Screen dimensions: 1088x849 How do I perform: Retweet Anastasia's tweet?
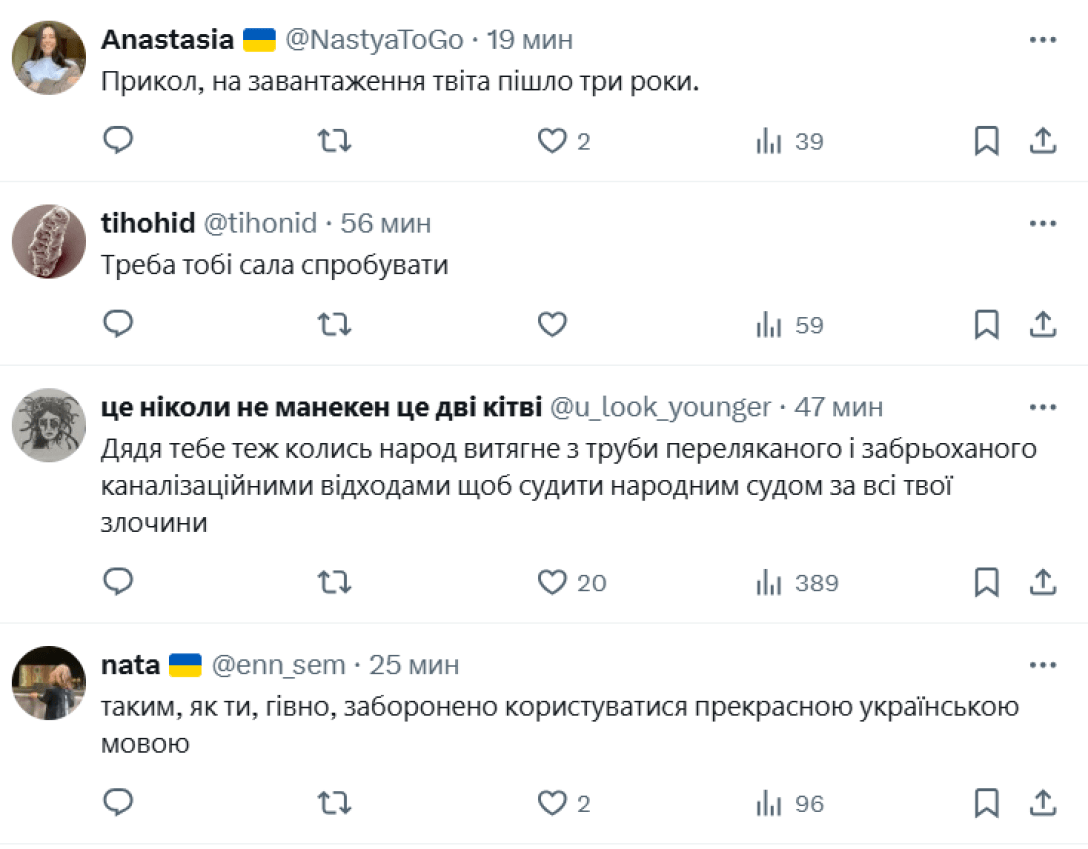[335, 141]
